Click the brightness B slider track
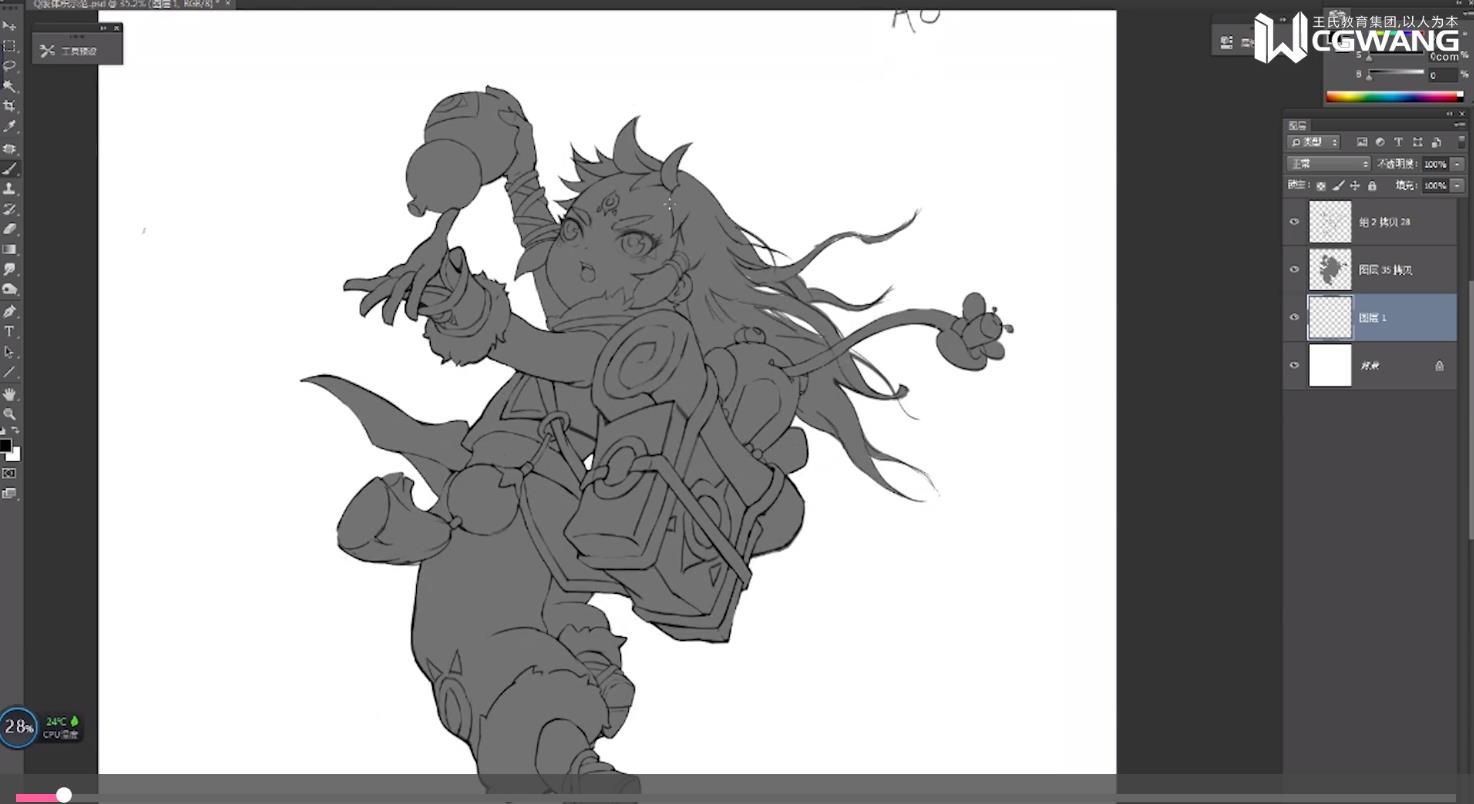The image size is (1474, 804). click(1395, 74)
